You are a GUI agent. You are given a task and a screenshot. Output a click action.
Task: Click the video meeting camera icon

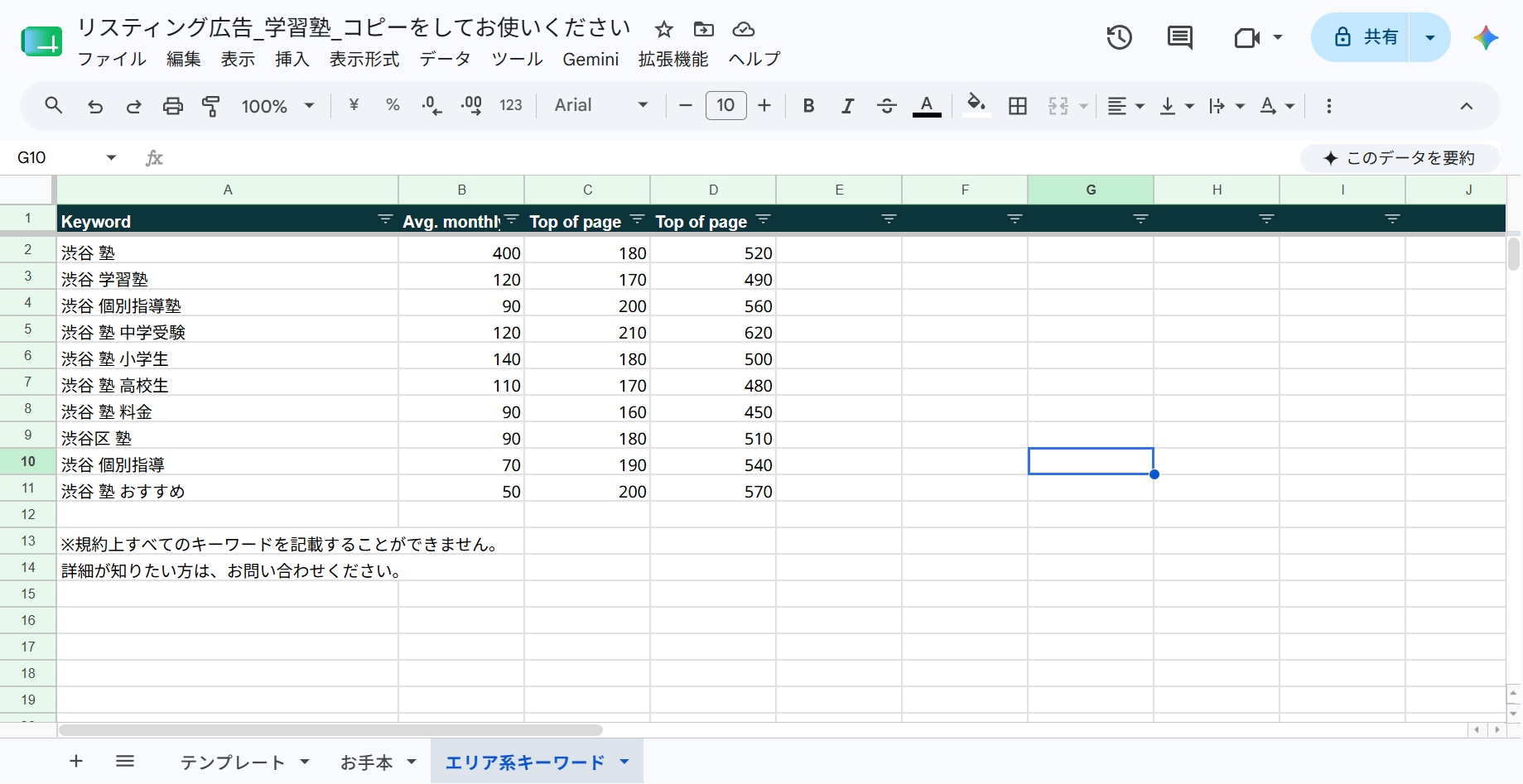tap(1246, 37)
